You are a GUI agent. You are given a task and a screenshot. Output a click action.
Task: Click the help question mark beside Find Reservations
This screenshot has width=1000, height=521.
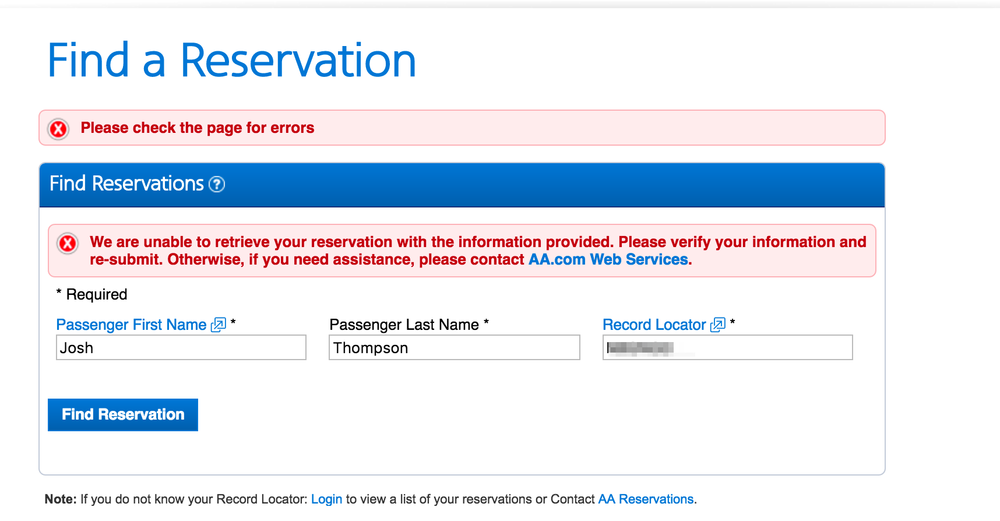[217, 185]
